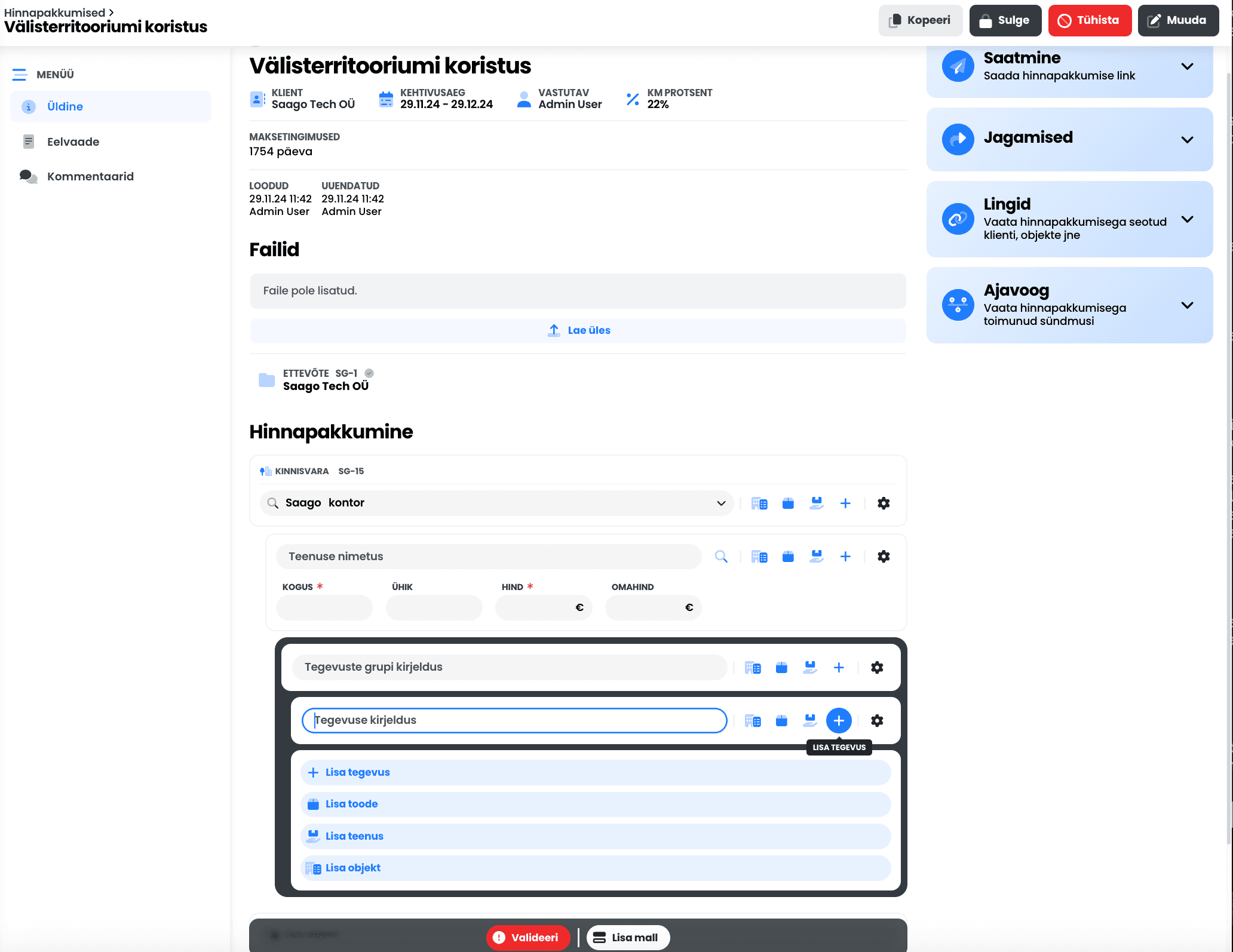
Task: Click add object icon in Tegevuse kirjeldus row
Action: tap(753, 721)
